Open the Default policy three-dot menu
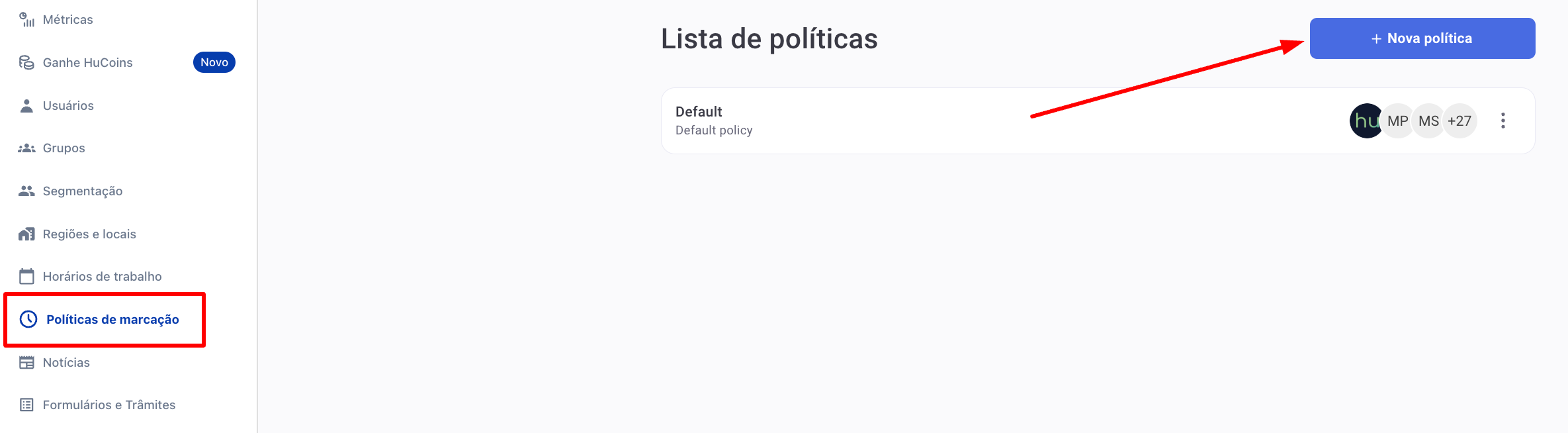 pyautogui.click(x=1503, y=120)
